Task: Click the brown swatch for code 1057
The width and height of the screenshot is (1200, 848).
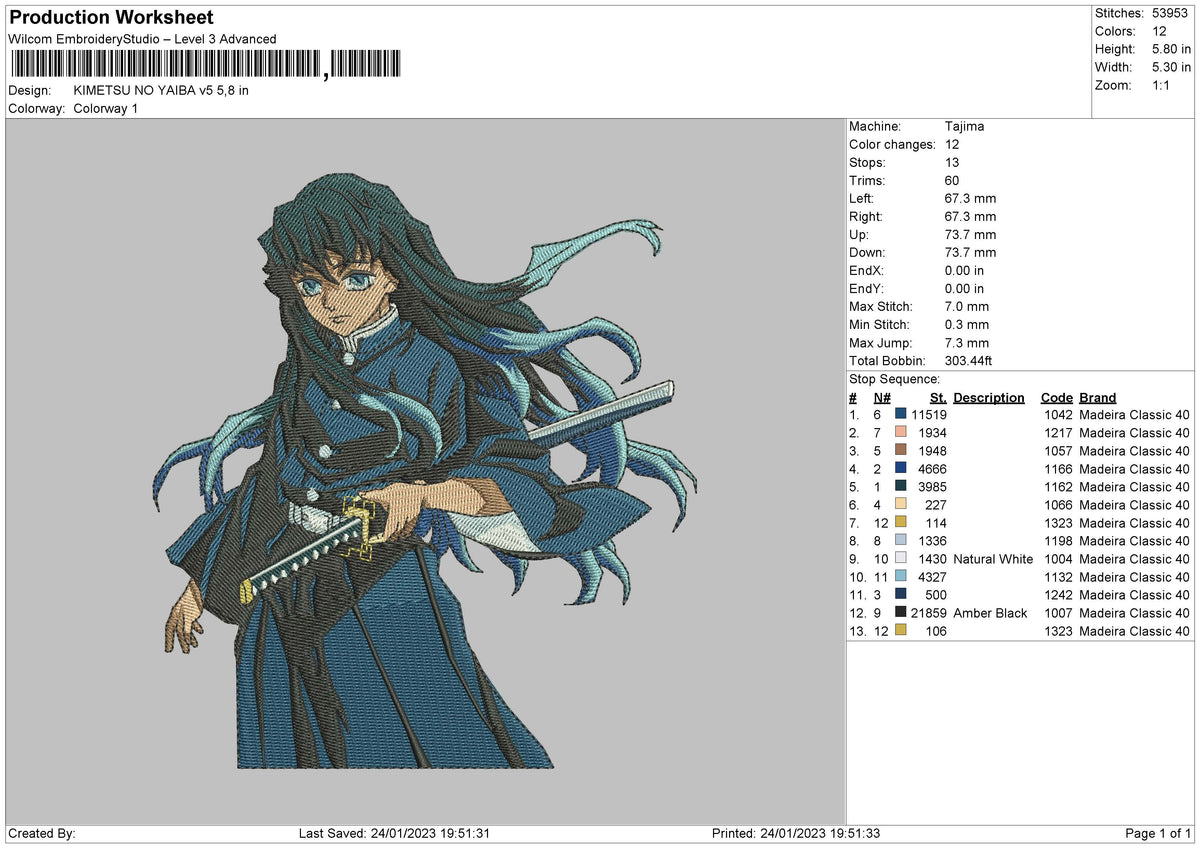Action: (x=901, y=450)
